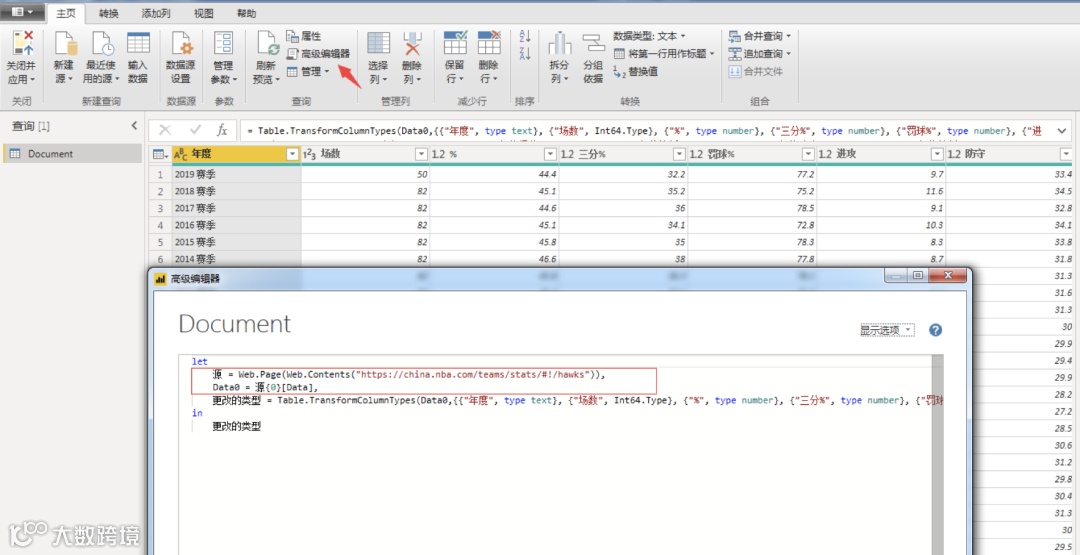This screenshot has width=1080, height=555.
Task: Switch to Add Column (添加列) tab
Action: tap(156, 13)
